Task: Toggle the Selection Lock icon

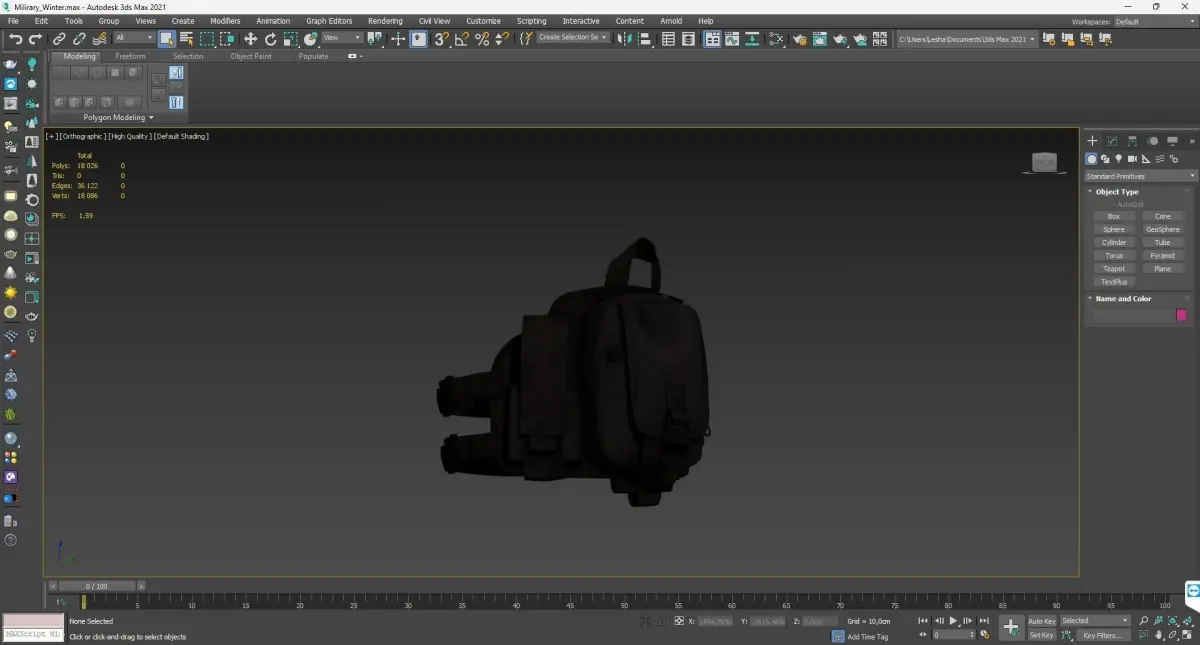Action: 661,621
